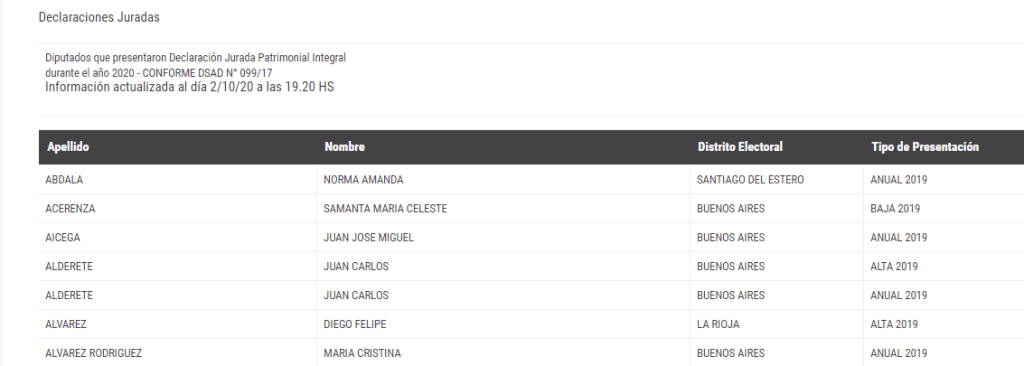Image resolution: width=1024 pixels, height=366 pixels.
Task: Click ALTA 2019 in ALVAREZ row
Action: (x=894, y=324)
